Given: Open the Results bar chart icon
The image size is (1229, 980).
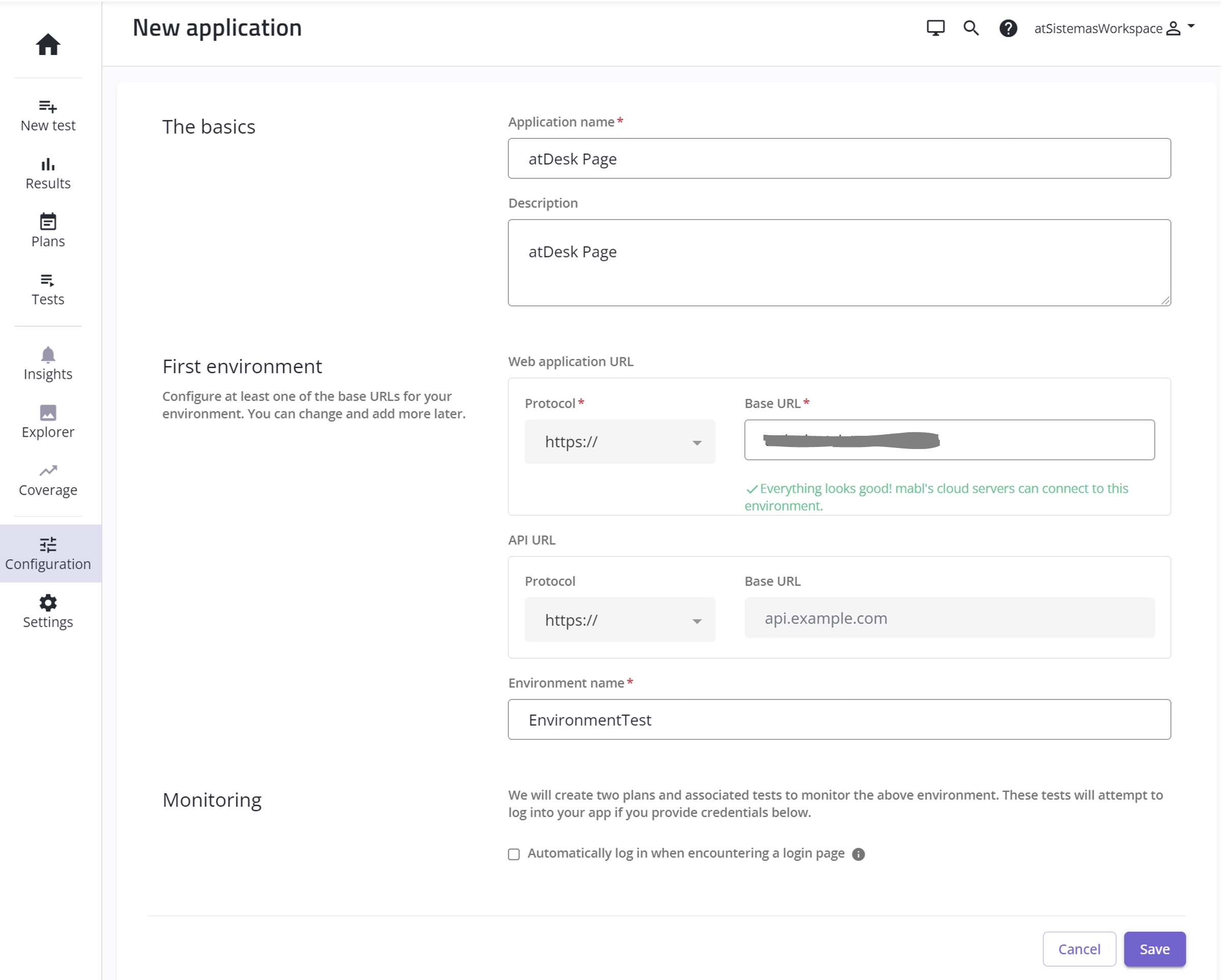Looking at the screenshot, I should pos(48,164).
